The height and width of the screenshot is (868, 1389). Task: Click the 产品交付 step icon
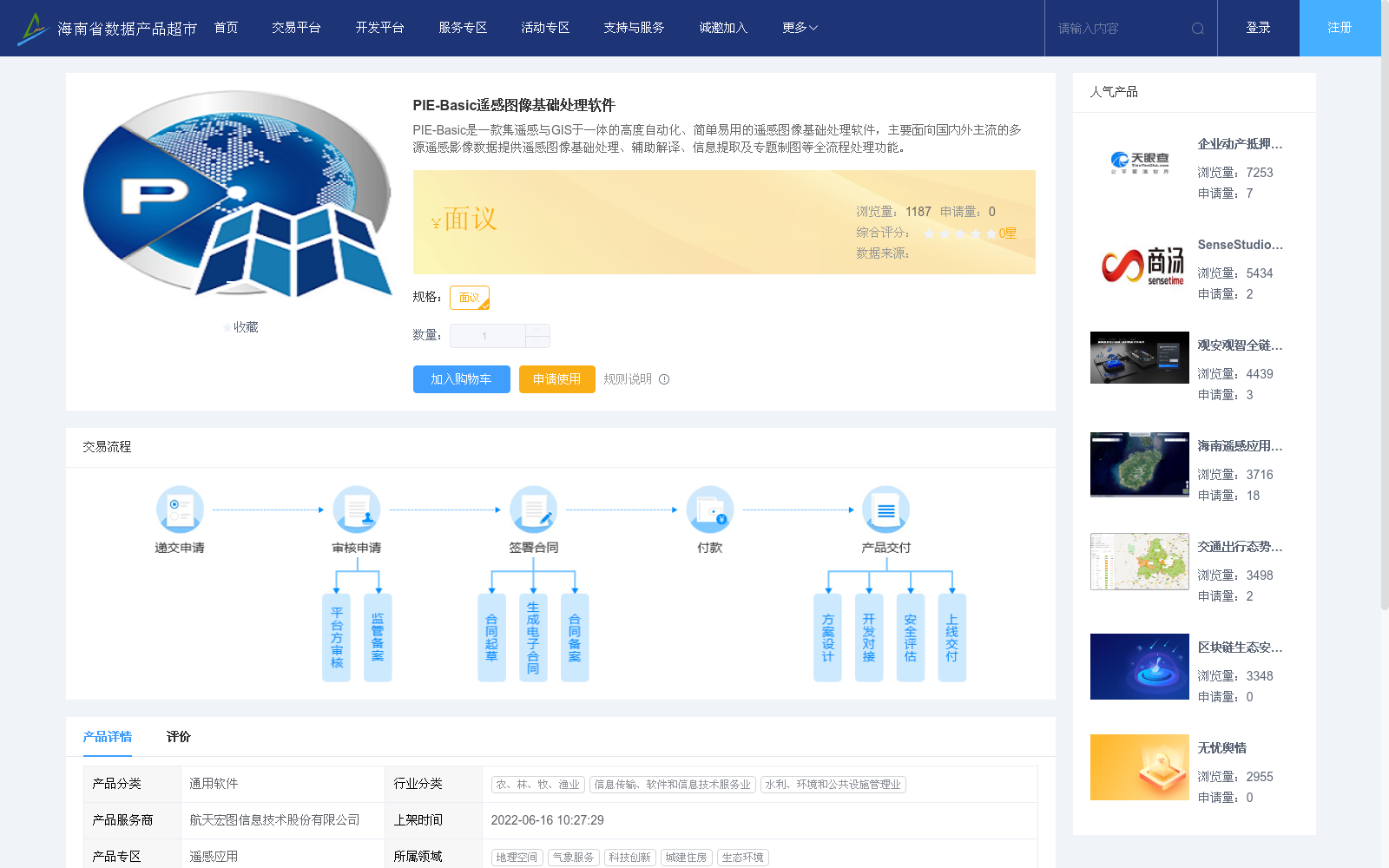click(886, 510)
